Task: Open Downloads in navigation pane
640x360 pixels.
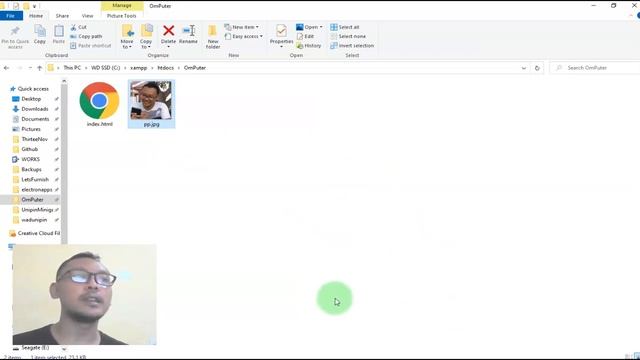Action: click(x=35, y=109)
